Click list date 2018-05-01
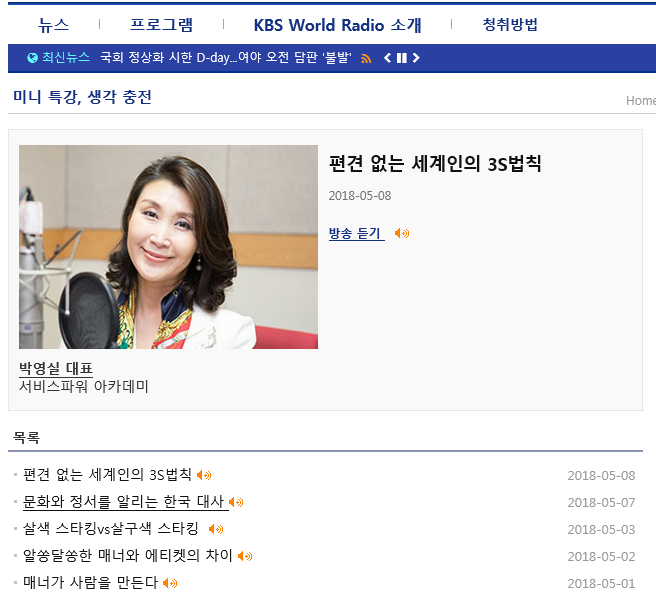The height and width of the screenshot is (595, 656). coord(601,583)
